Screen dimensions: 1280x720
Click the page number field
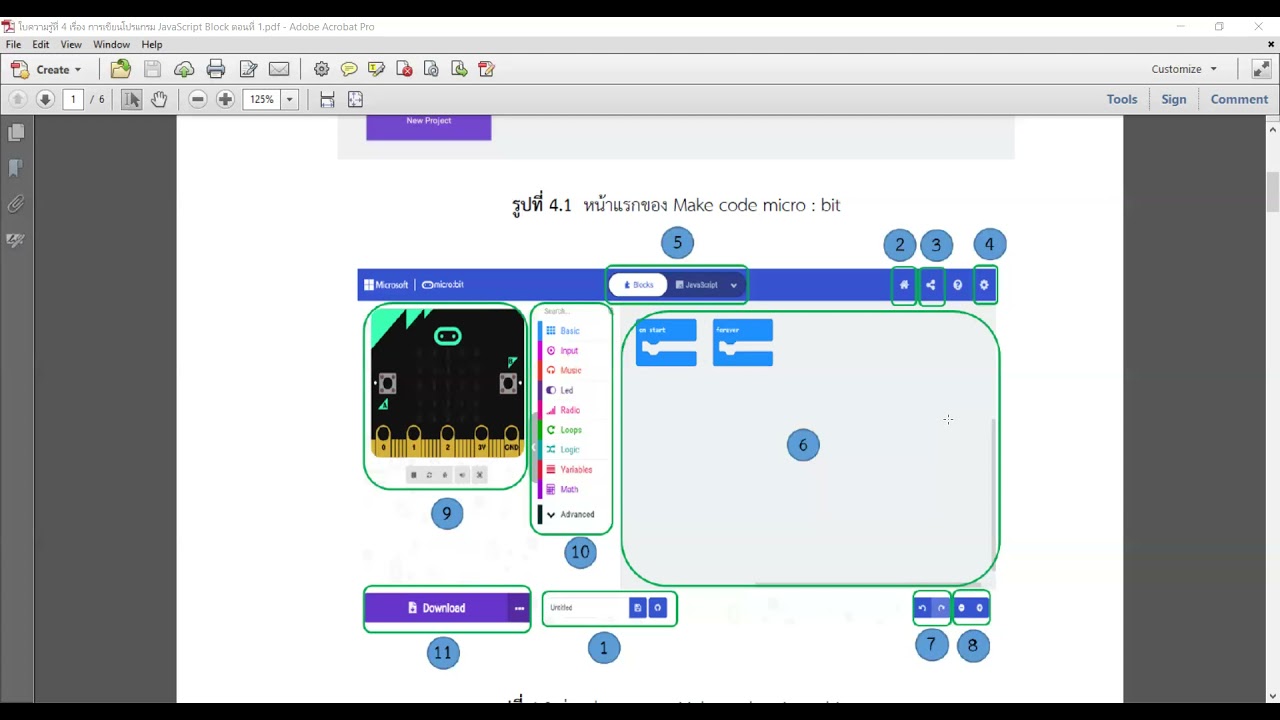73,99
